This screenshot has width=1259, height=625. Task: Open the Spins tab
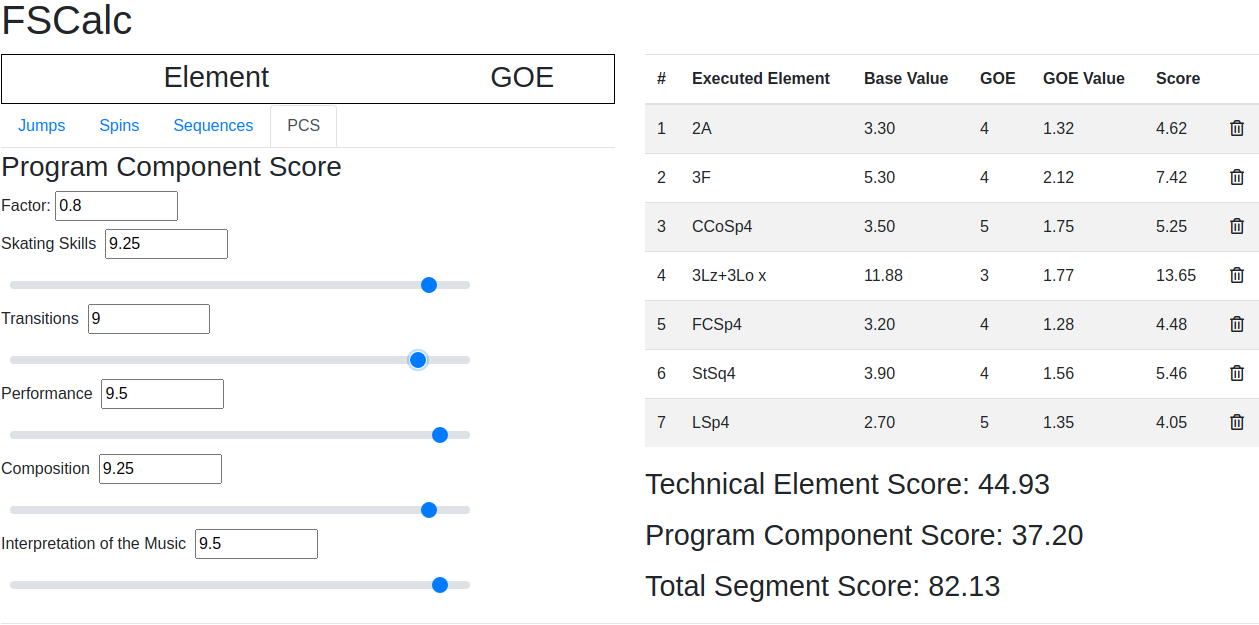pos(119,126)
